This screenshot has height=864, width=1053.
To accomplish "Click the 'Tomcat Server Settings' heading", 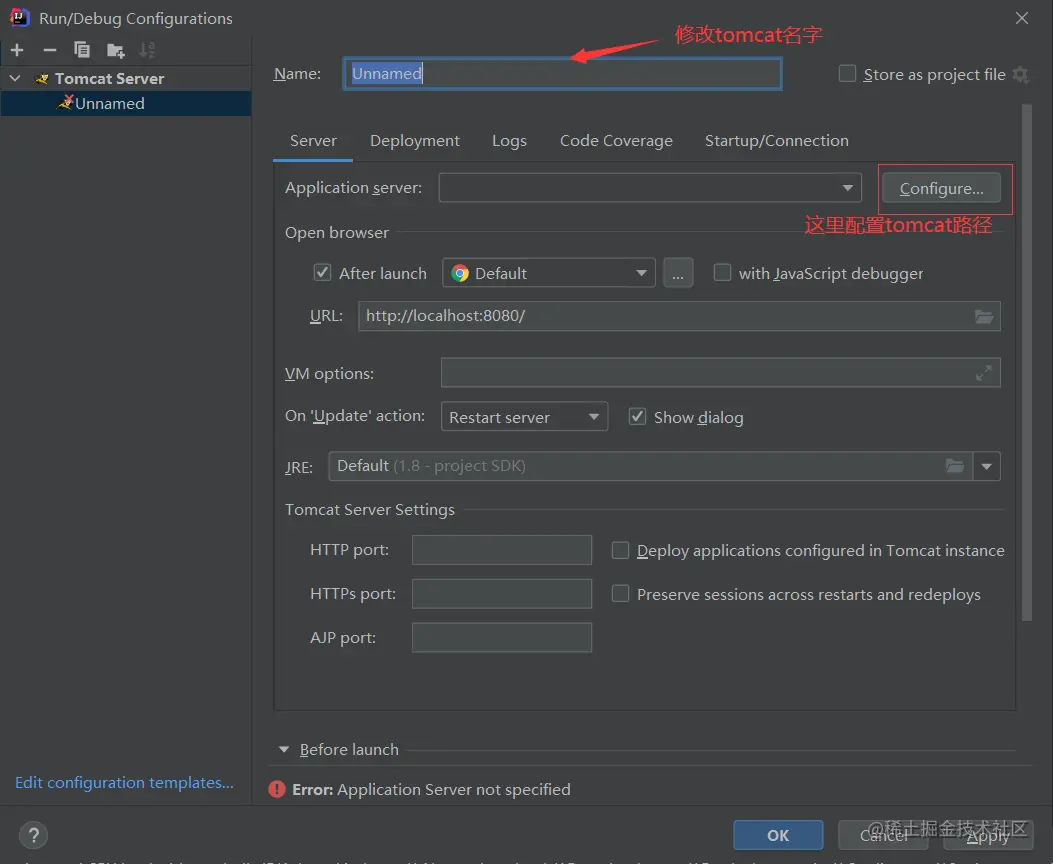I will pos(369,510).
